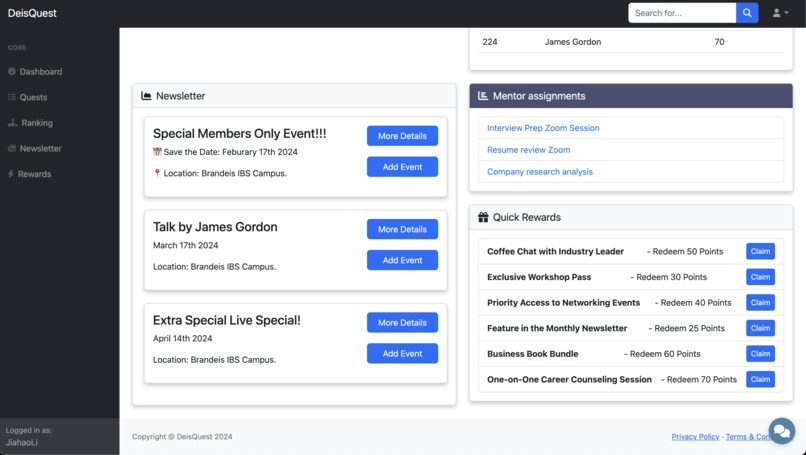Claim Feature in the Monthly Newsletter
This screenshot has height=455, width=806.
coord(760,328)
